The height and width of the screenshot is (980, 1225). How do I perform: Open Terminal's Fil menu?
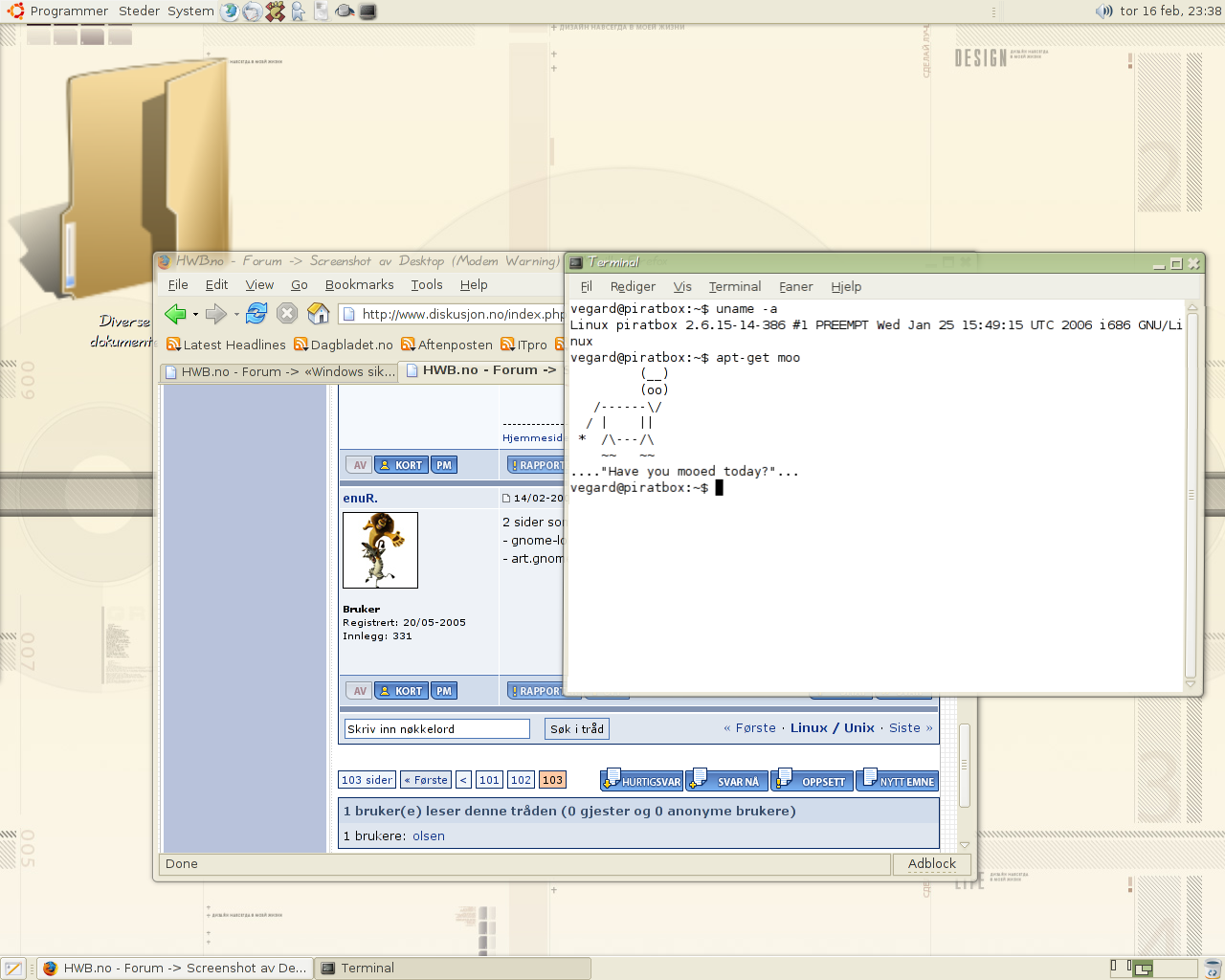tap(587, 286)
